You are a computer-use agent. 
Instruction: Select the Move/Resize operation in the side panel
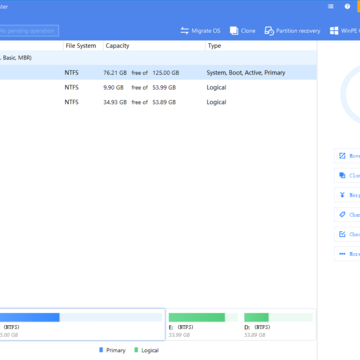pos(347,156)
